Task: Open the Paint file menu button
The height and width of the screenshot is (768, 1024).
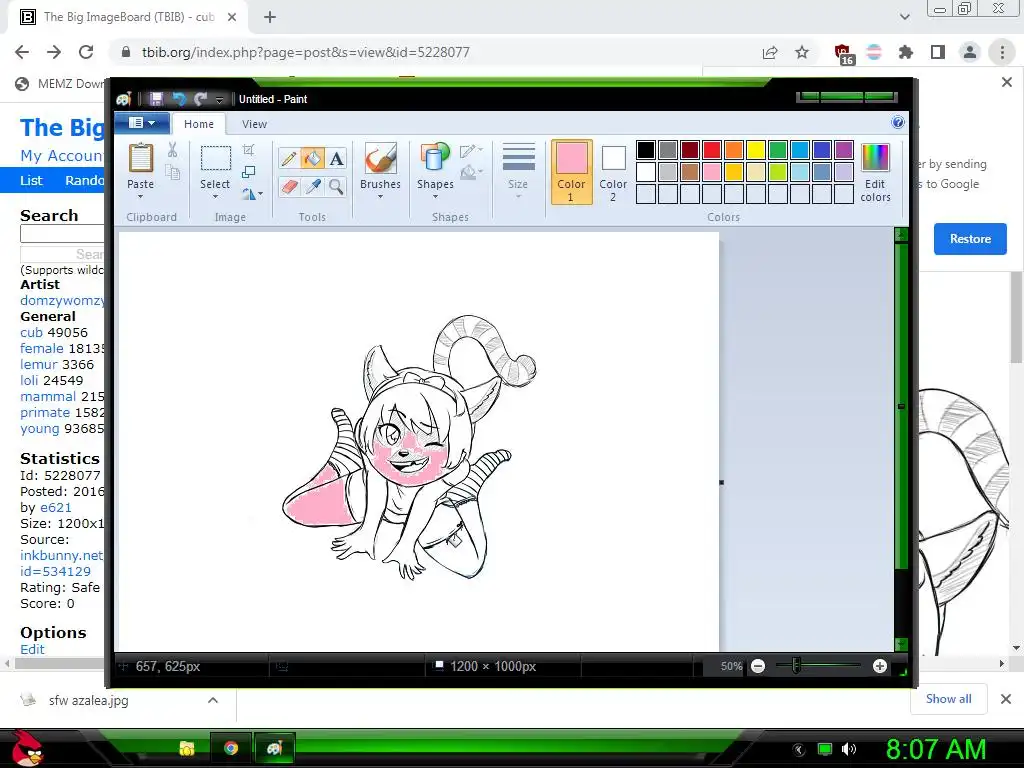Action: [x=142, y=123]
